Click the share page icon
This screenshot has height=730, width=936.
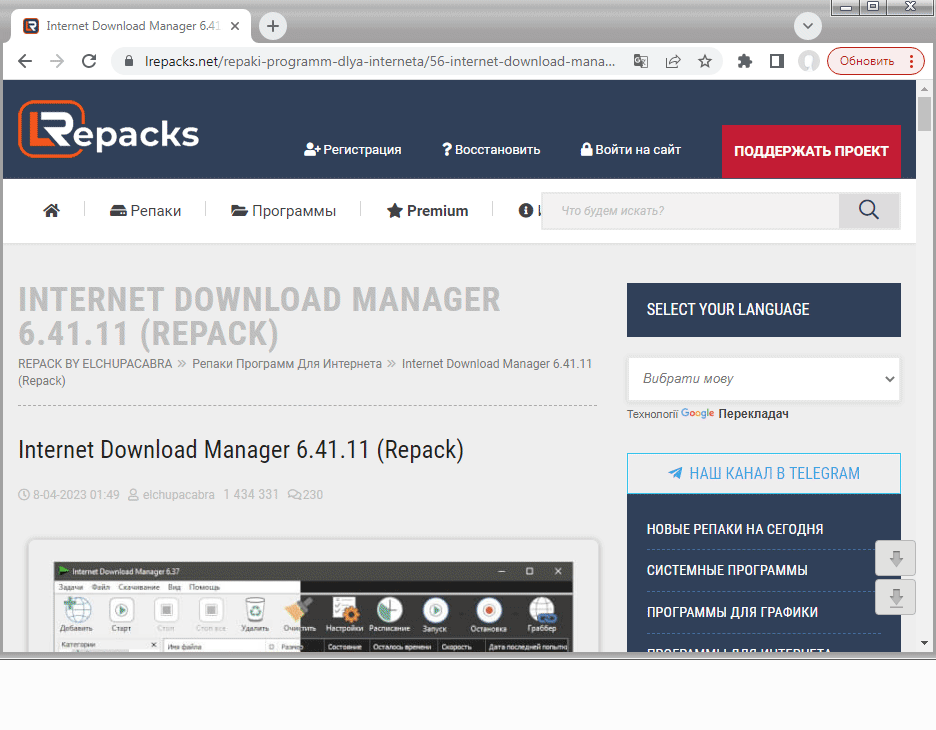(673, 61)
